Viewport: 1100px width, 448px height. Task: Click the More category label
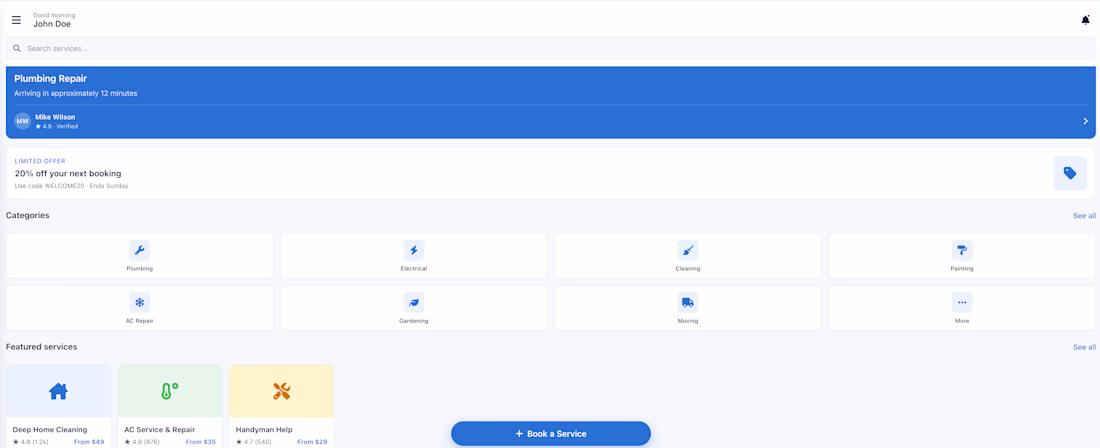coord(962,320)
